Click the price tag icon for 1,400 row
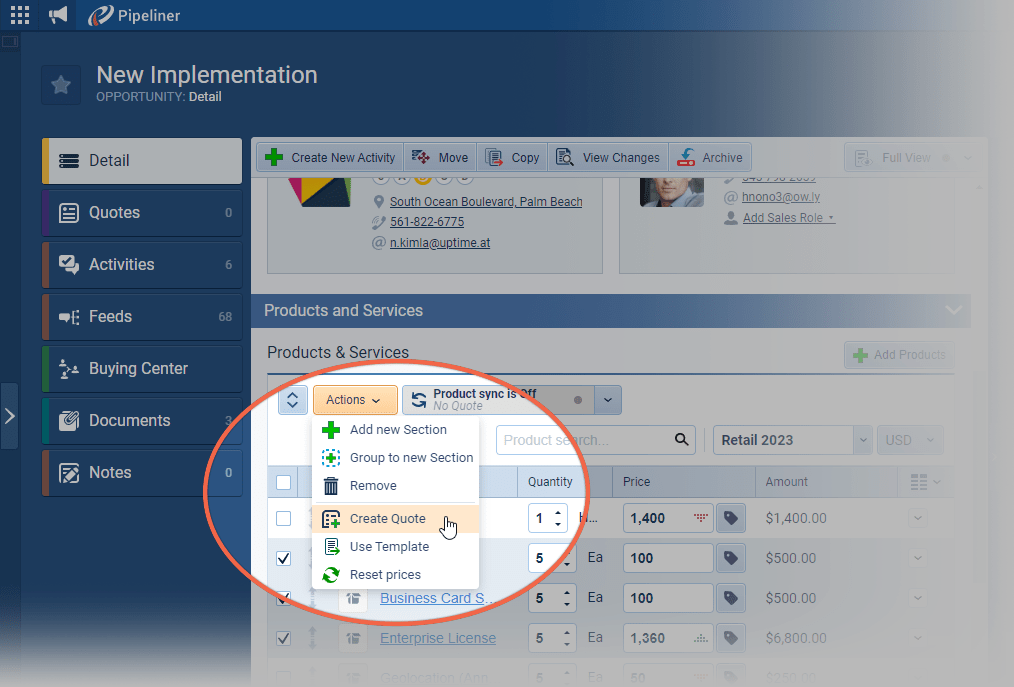 point(731,518)
